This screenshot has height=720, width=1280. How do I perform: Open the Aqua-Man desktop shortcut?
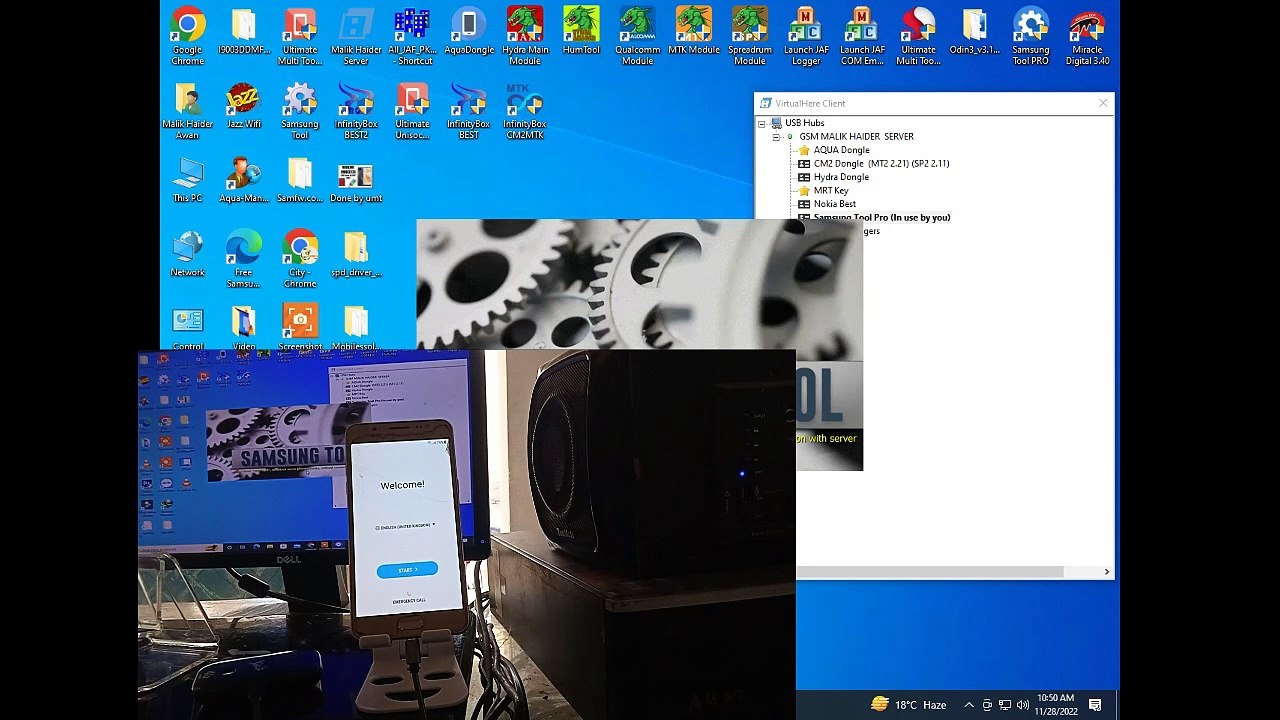(x=243, y=179)
